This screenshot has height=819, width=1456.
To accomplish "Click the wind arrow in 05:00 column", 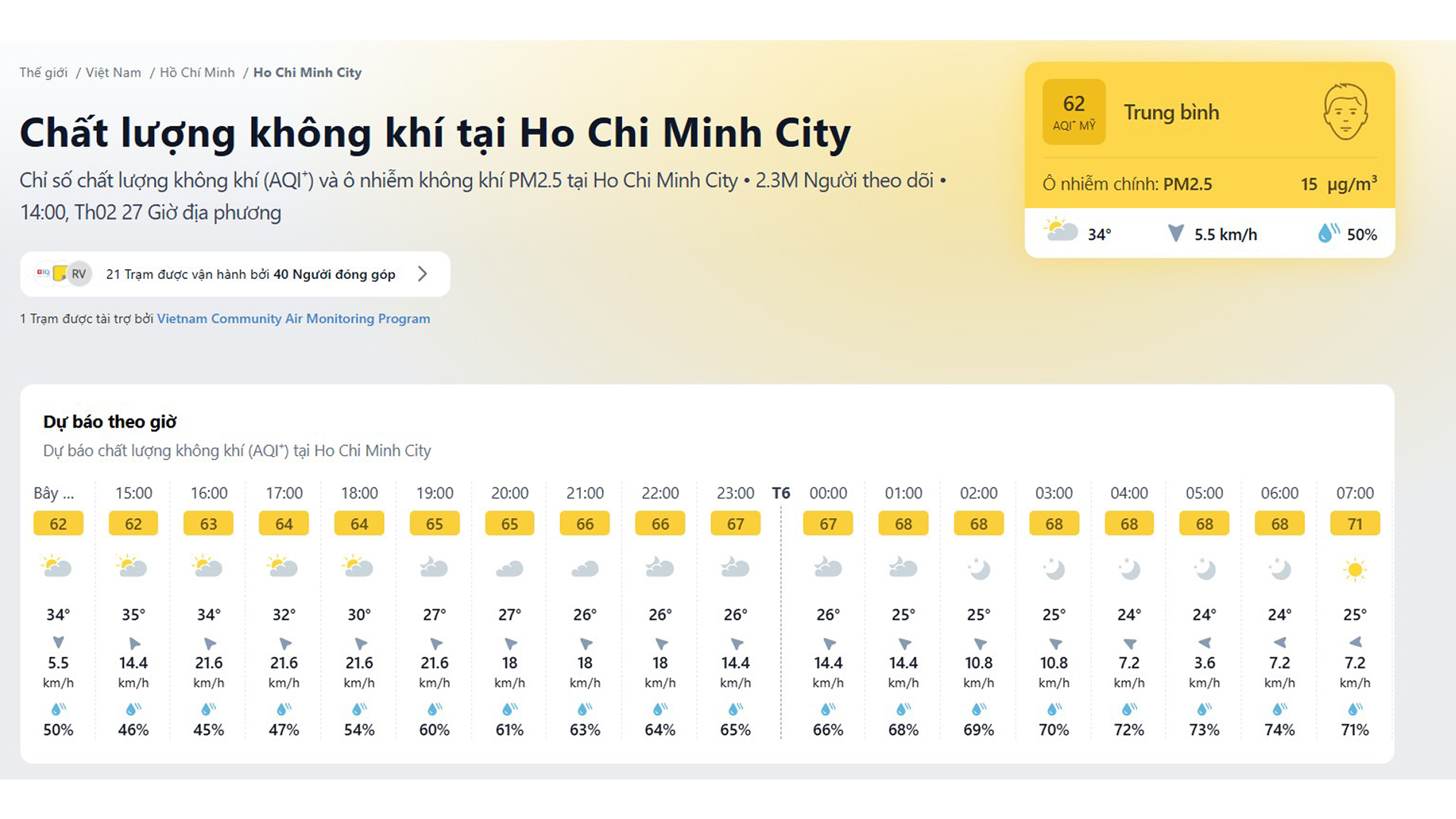I will tap(1204, 643).
